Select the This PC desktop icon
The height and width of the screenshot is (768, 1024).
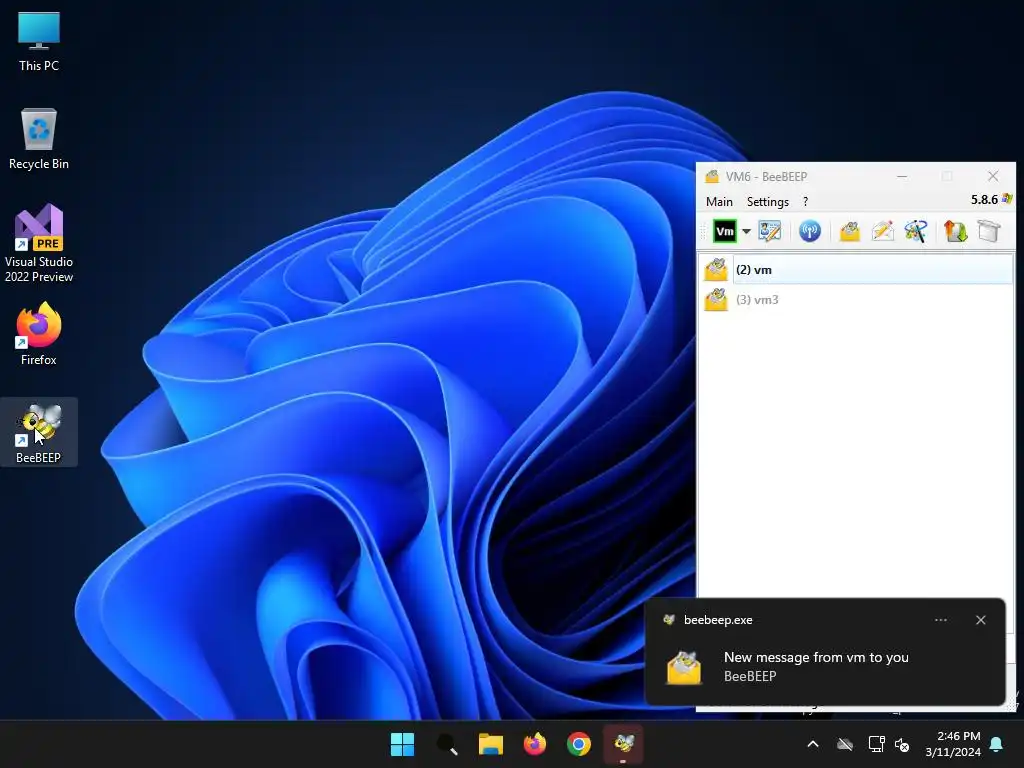[x=39, y=41]
